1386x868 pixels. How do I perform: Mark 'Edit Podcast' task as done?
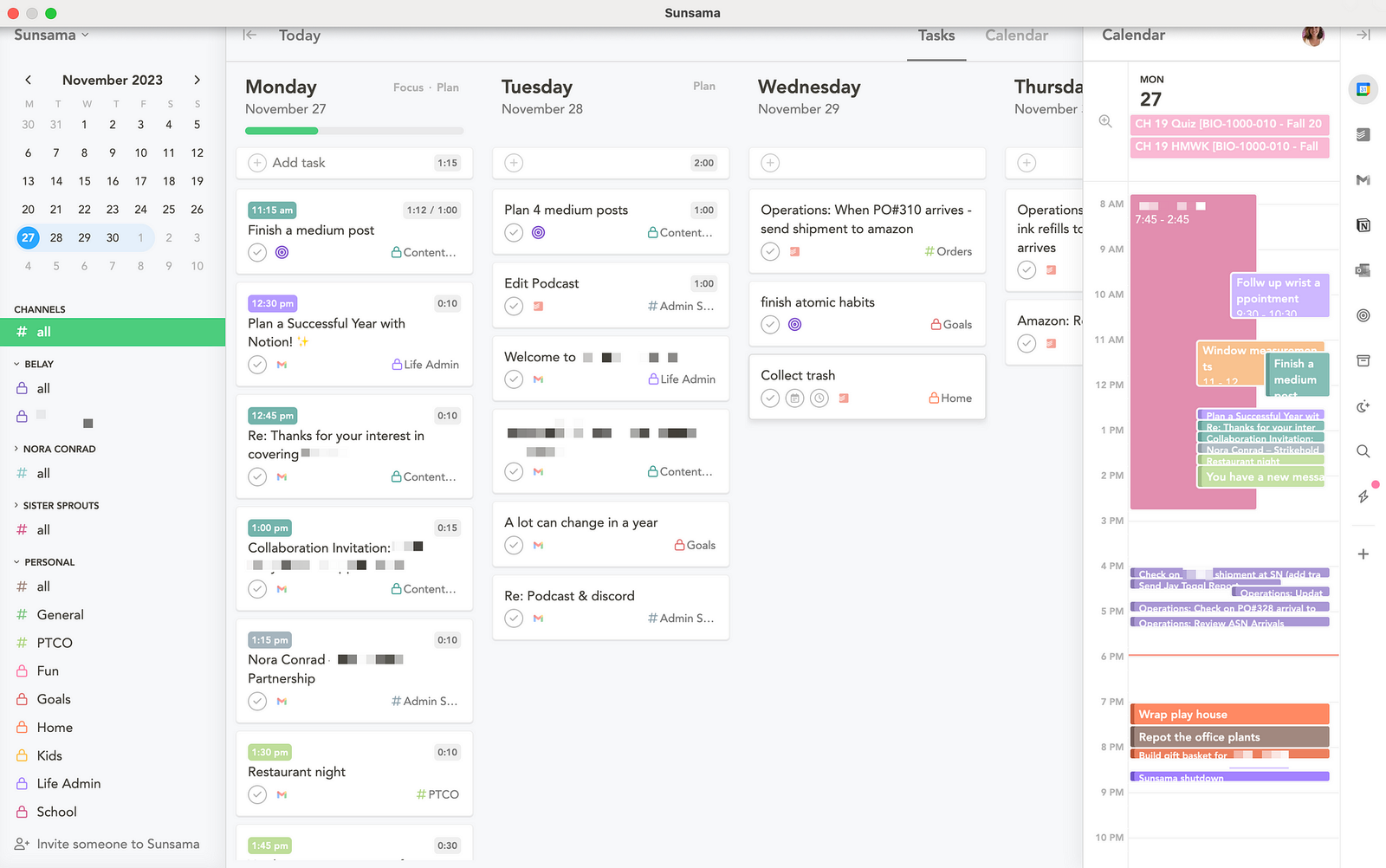tap(514, 306)
